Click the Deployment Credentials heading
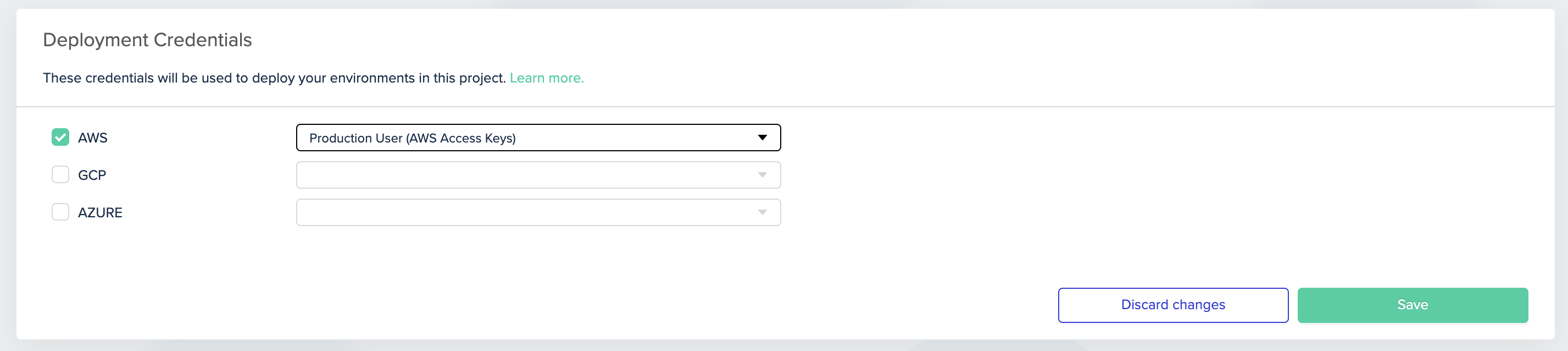This screenshot has height=351, width=1568. tap(147, 39)
